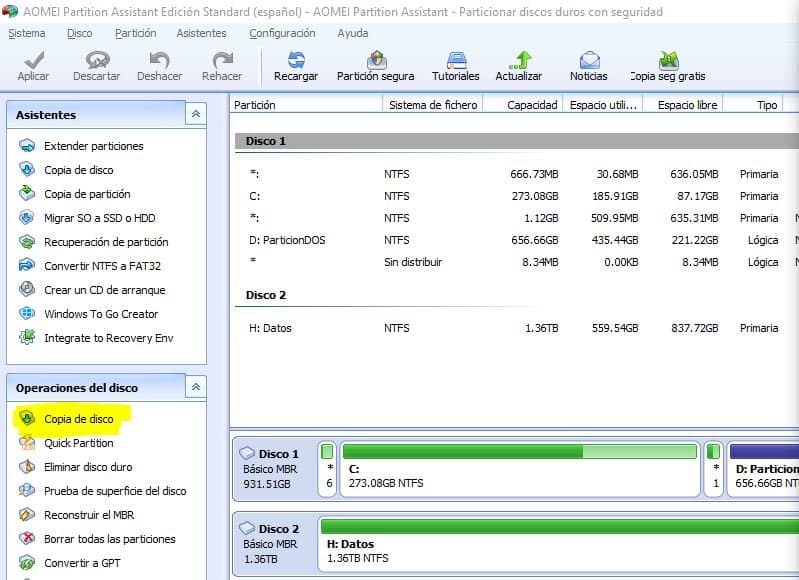The image size is (799, 580).
Task: Select the Disco 2 Básico MBR disk label
Action: tap(274, 544)
